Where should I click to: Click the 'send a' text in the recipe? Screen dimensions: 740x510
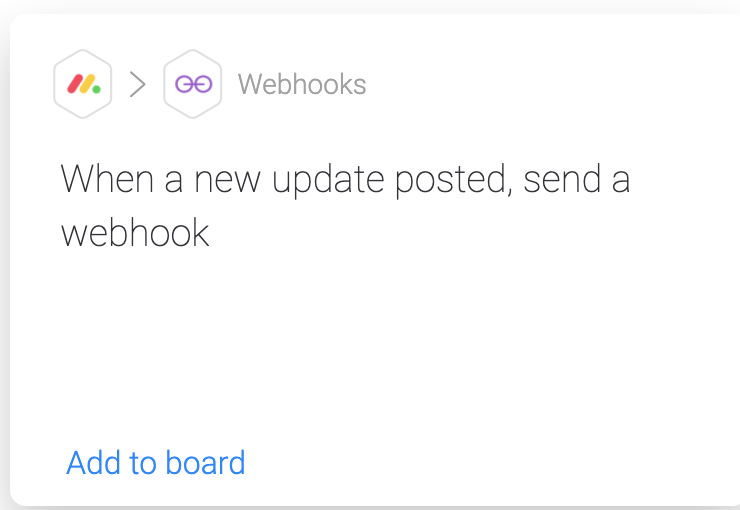577,179
